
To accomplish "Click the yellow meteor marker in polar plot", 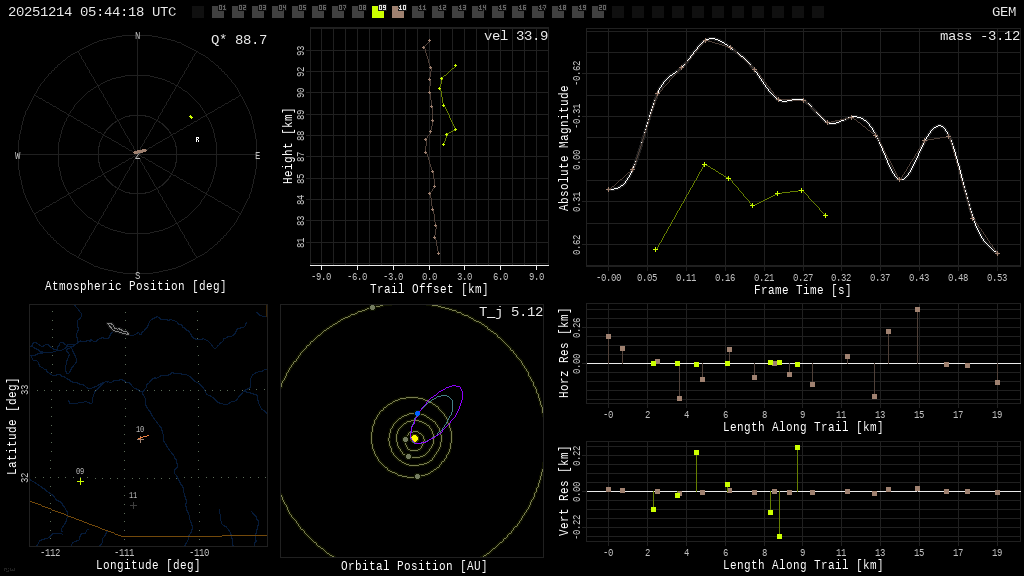I will (190, 117).
